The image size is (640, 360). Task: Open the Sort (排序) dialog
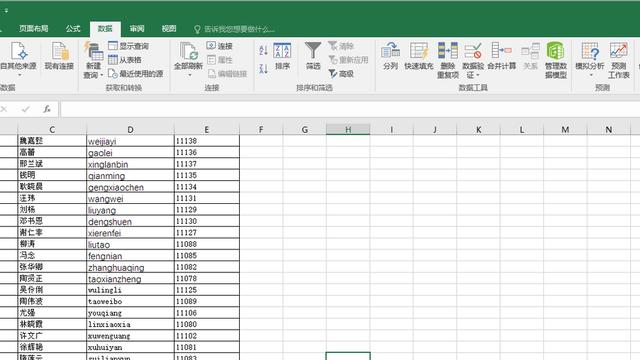[x=282, y=56]
